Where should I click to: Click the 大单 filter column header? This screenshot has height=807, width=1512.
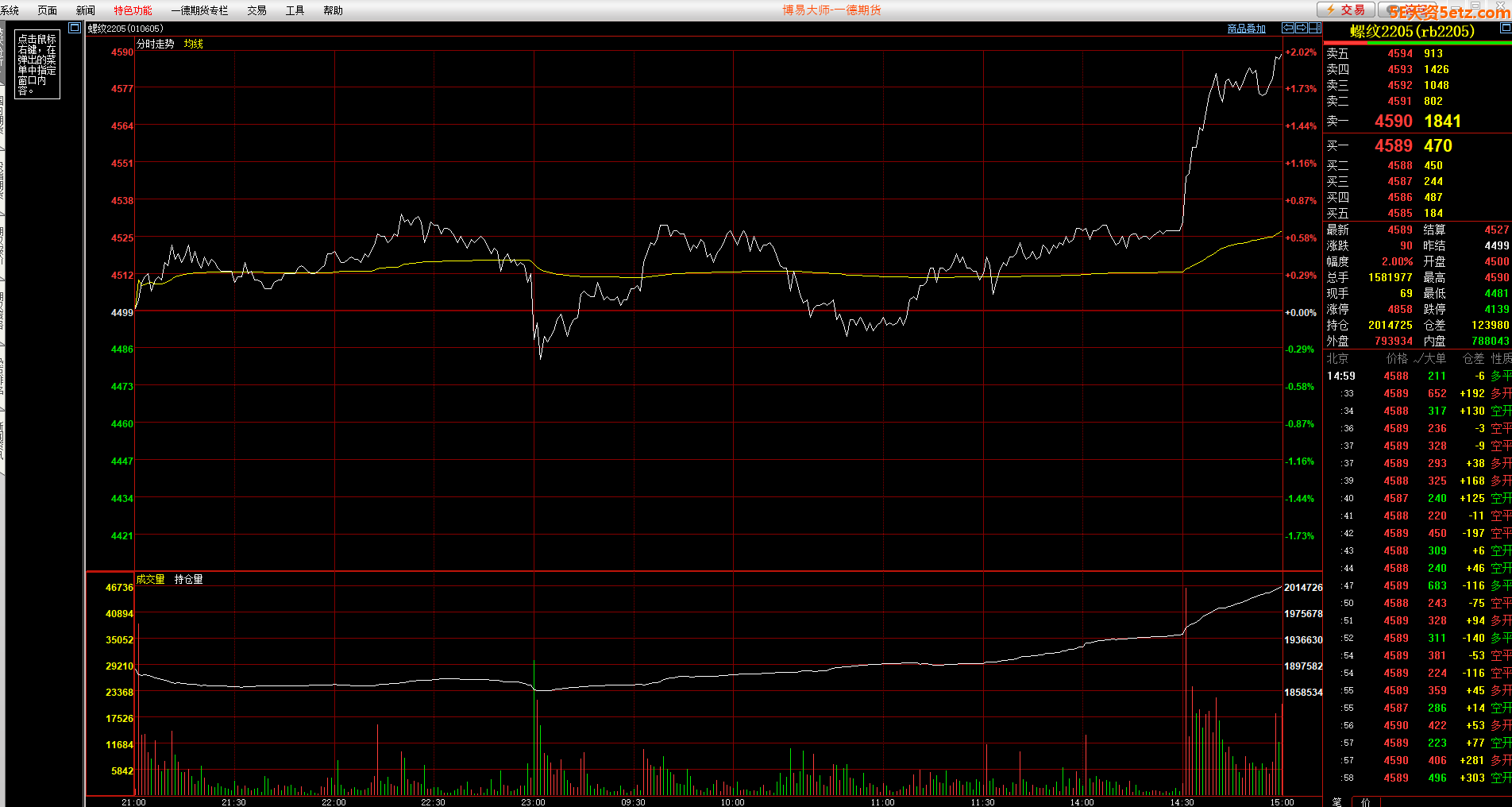pyautogui.click(x=1434, y=358)
